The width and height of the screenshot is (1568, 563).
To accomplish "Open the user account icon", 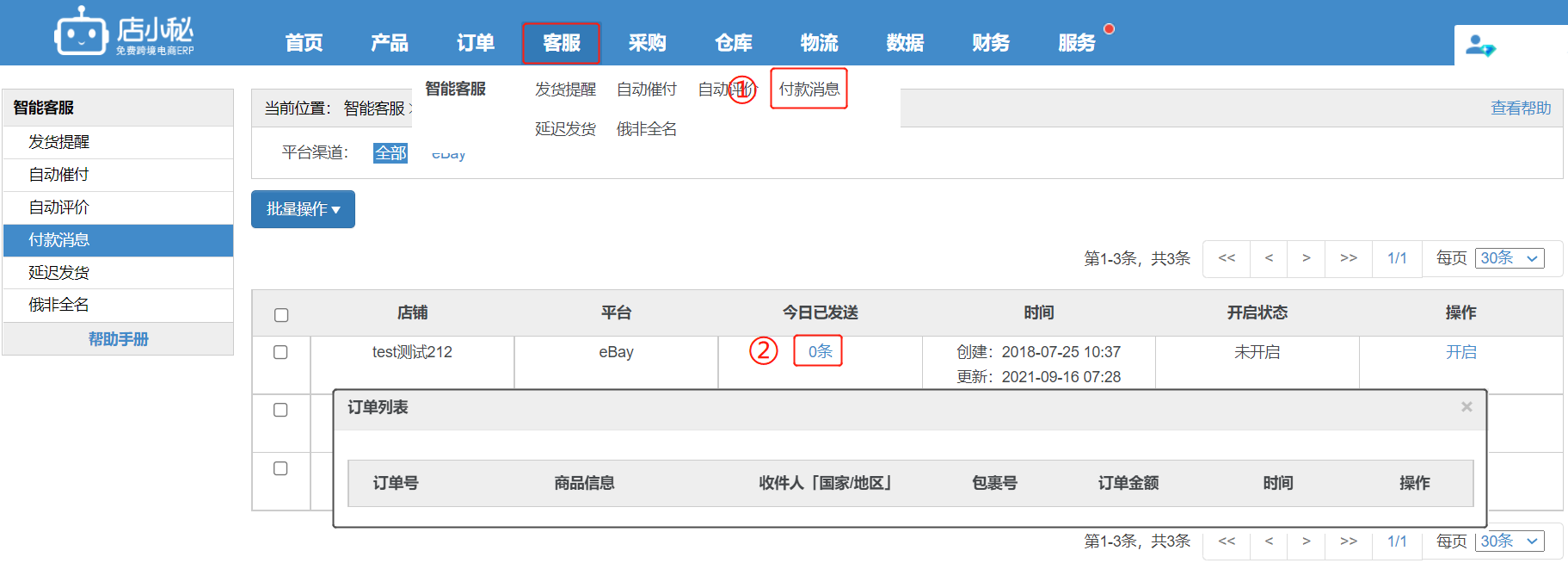I will point(1479,46).
